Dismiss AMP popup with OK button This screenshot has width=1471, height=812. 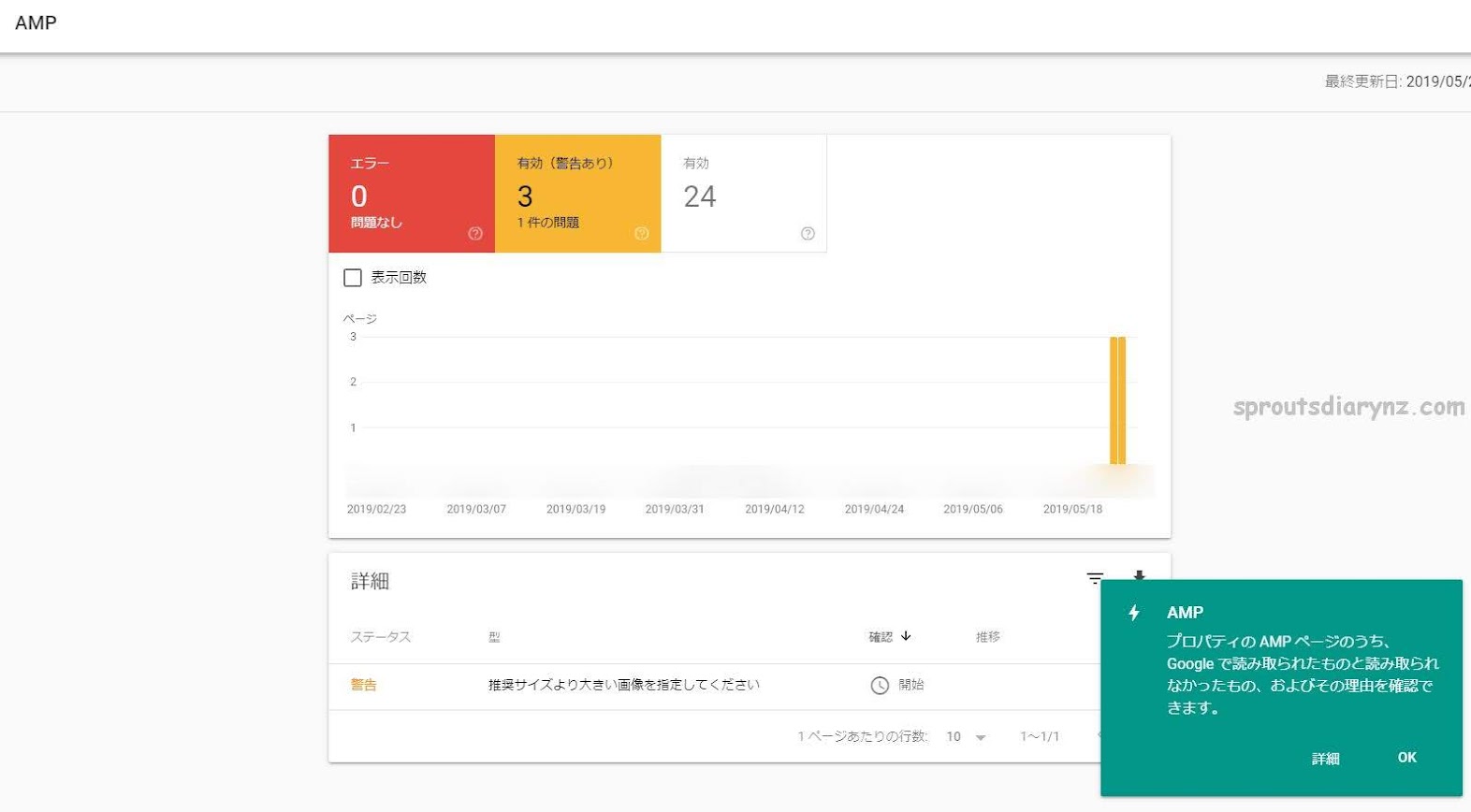[1406, 758]
